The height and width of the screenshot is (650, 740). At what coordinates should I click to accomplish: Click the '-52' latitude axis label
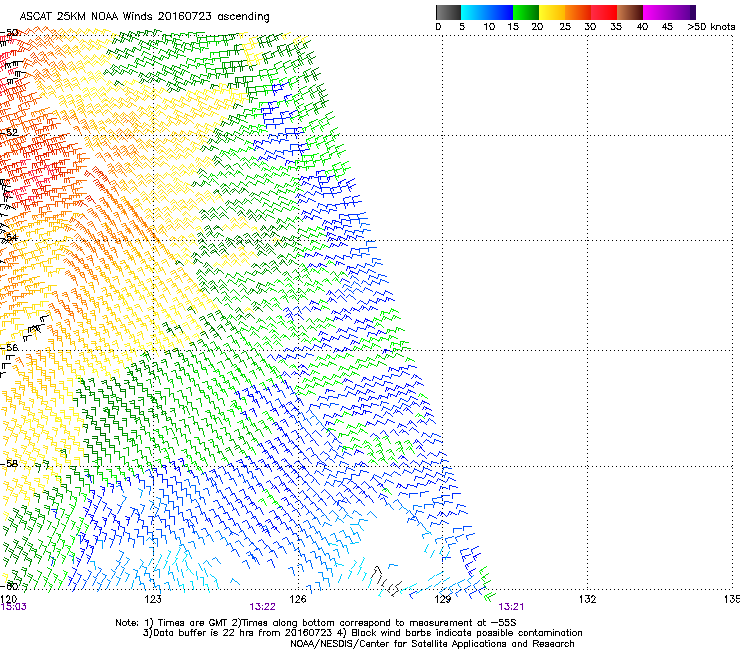[x=9, y=133]
